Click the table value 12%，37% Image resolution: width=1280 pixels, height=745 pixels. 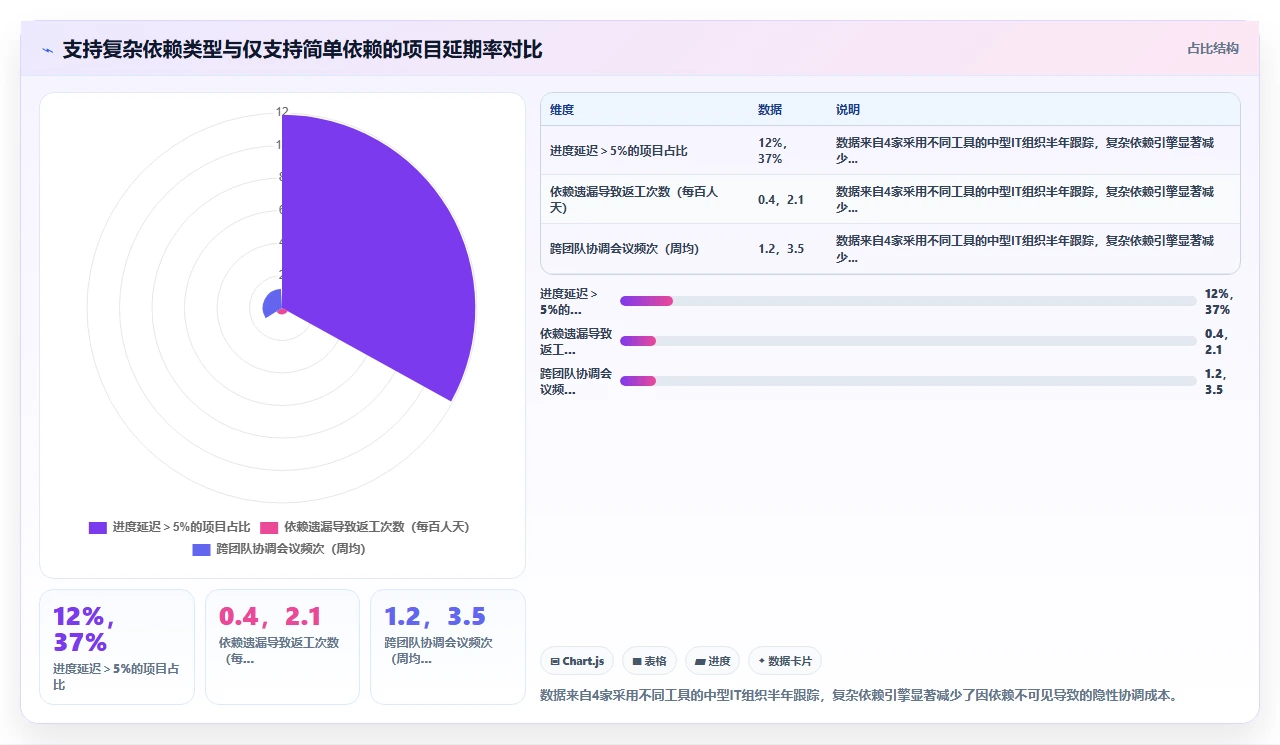(x=773, y=151)
